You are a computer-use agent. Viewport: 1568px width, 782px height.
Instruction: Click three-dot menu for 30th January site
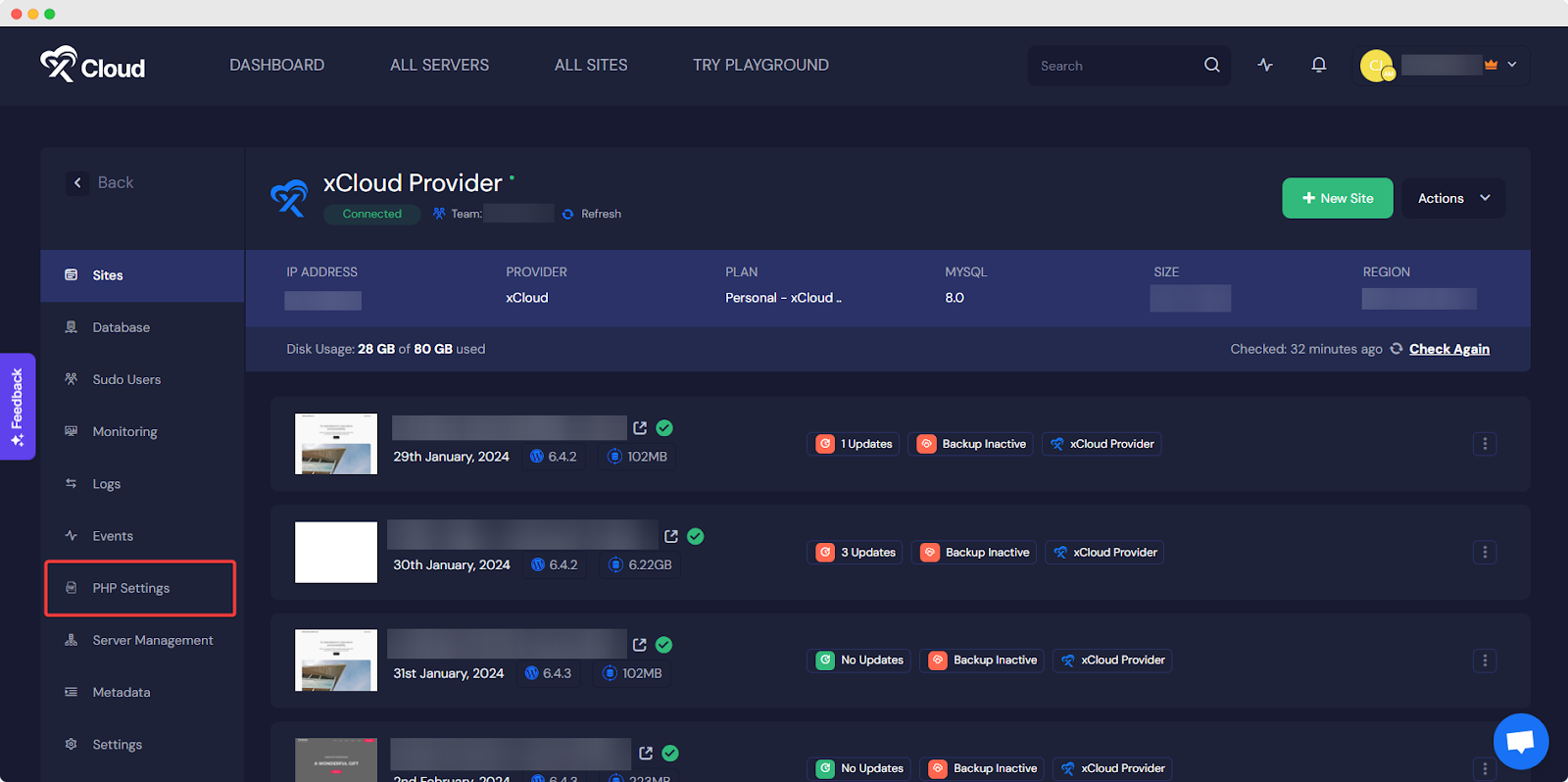(x=1484, y=553)
